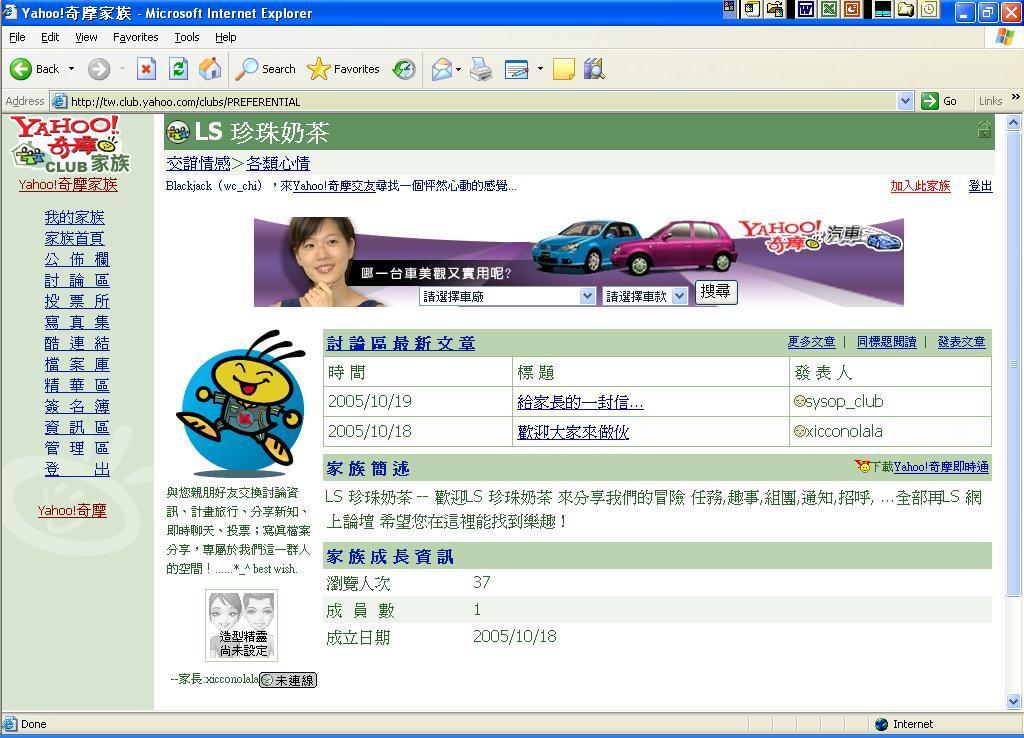
Task: Open the Edit menu
Action: 50,37
